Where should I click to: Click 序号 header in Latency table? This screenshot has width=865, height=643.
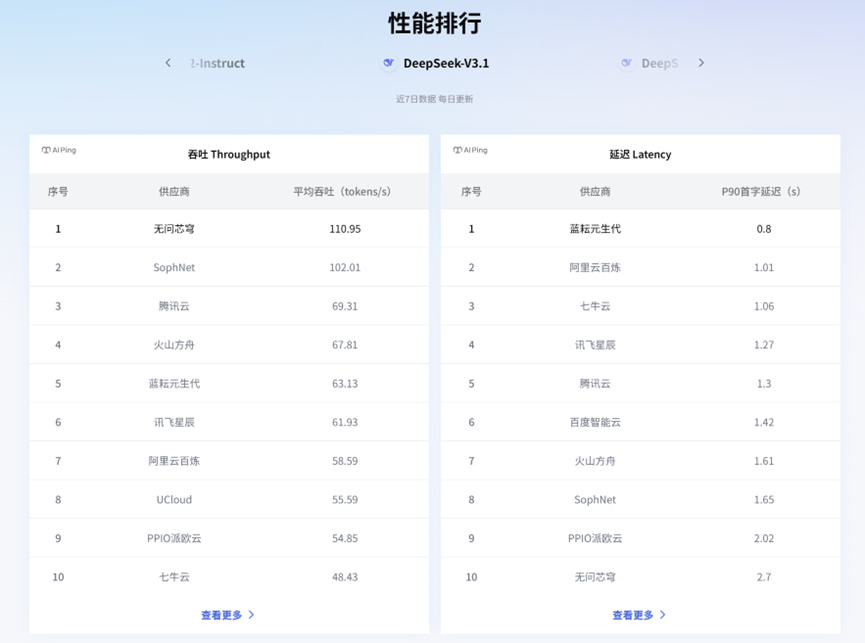471,191
